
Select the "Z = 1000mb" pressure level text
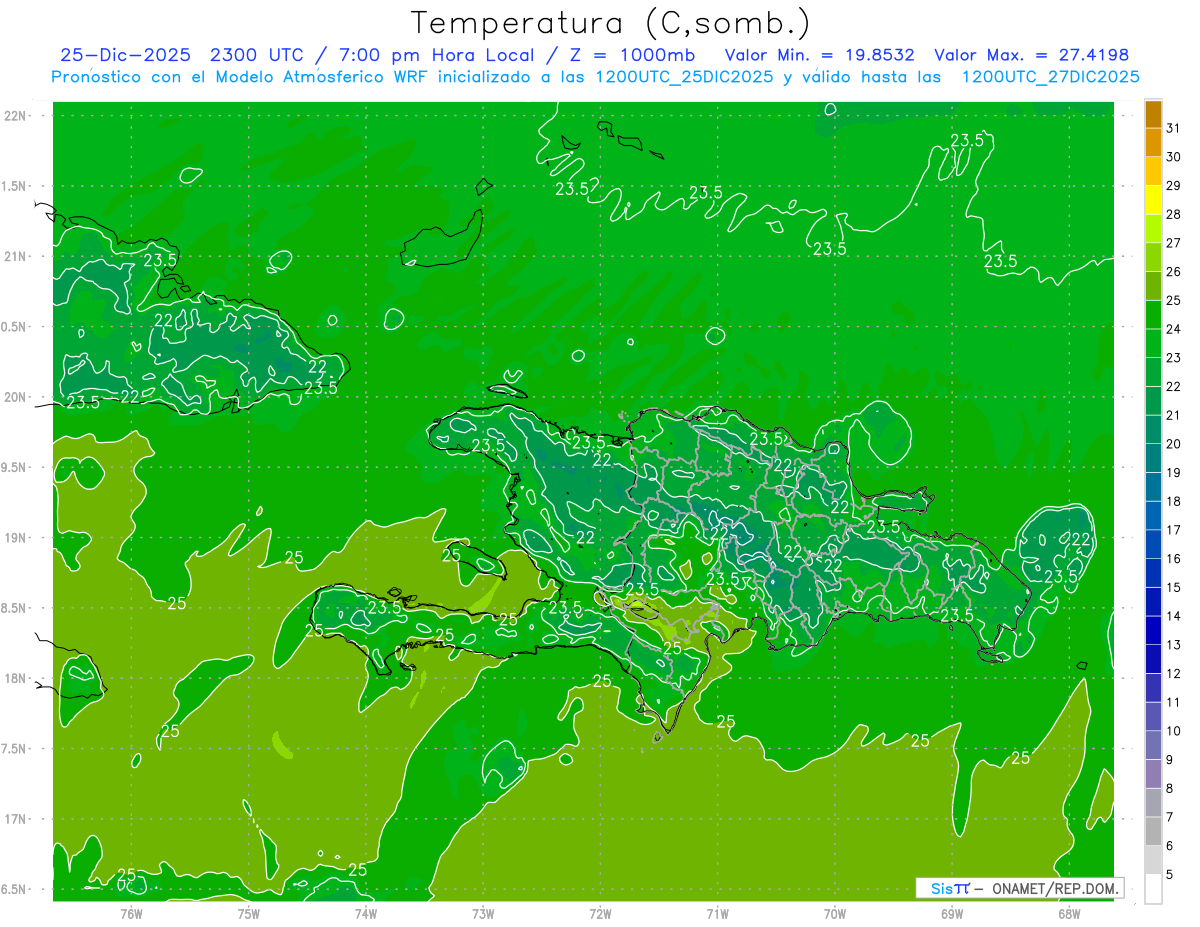(x=632, y=55)
